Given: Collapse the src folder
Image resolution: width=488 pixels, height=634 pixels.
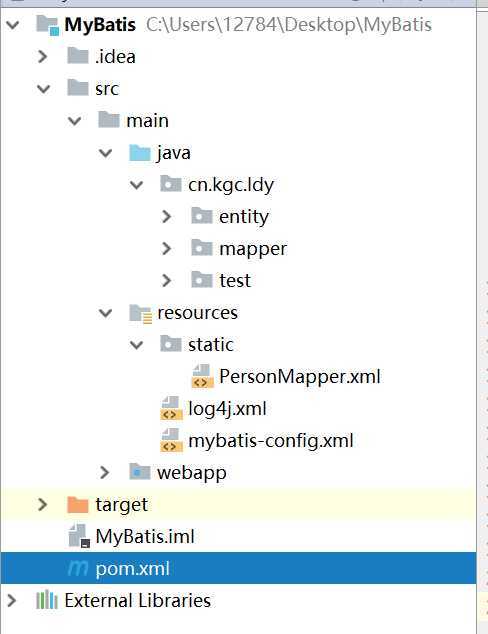Looking at the screenshot, I should tap(43, 89).
